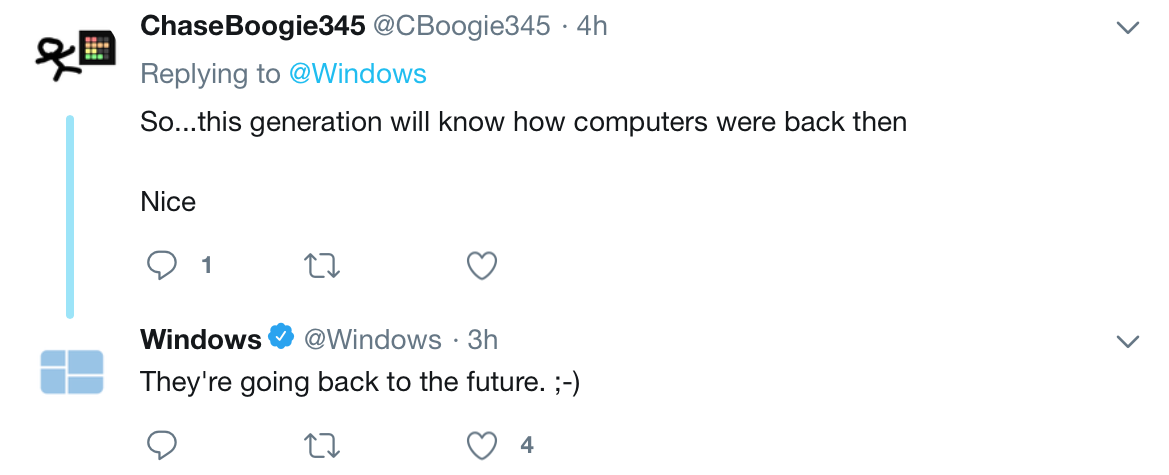Screen dimensions: 1169x475
Task: Reply to ChaseBoogie345's tweet via speech bubble
Action: point(162,265)
